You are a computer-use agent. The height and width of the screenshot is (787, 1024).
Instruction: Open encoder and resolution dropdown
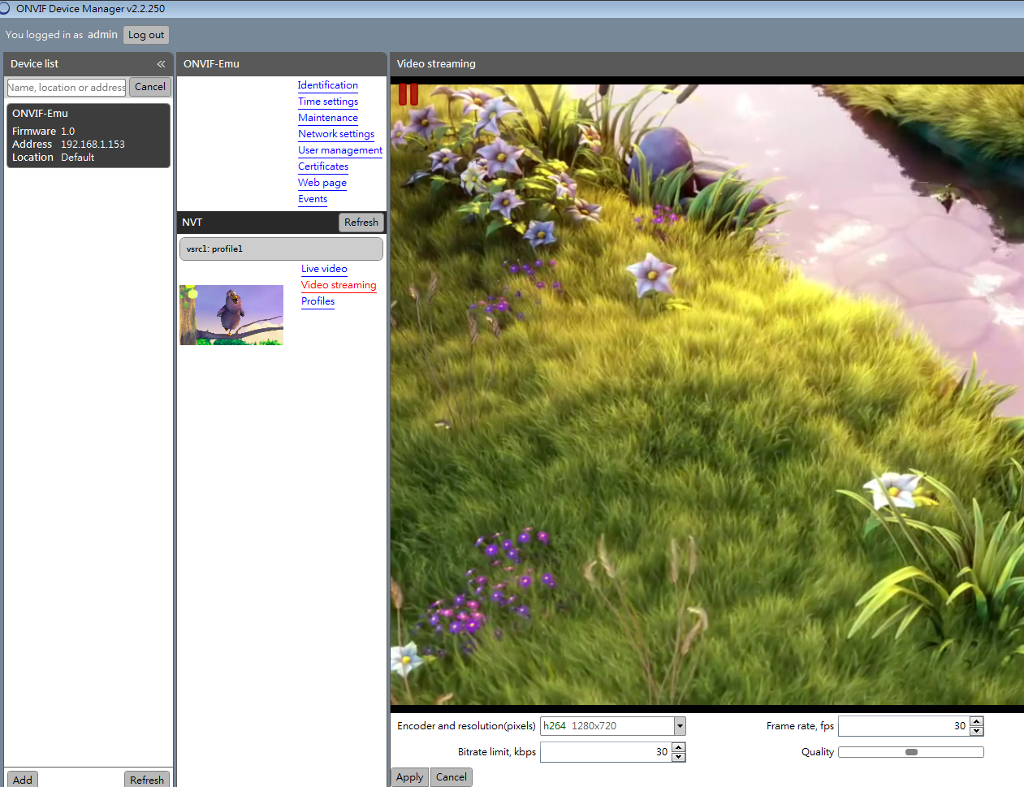point(679,726)
